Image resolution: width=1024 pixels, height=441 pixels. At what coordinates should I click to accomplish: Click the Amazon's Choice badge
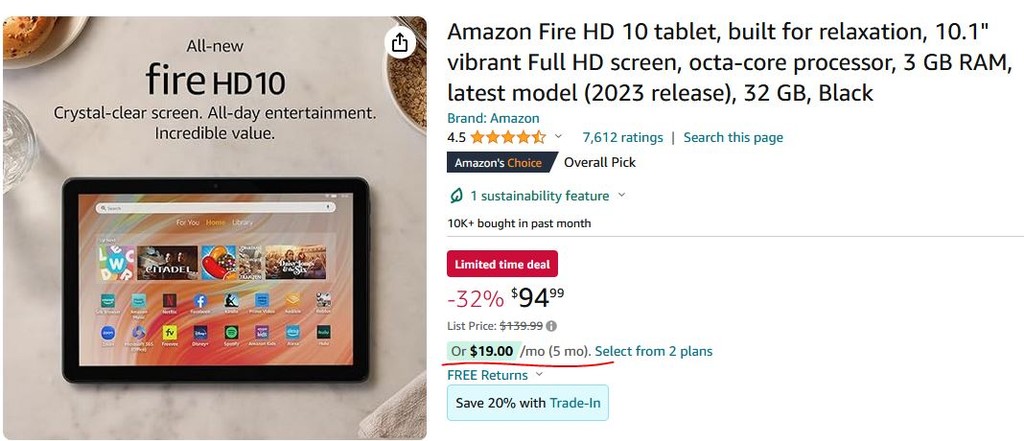pos(498,162)
